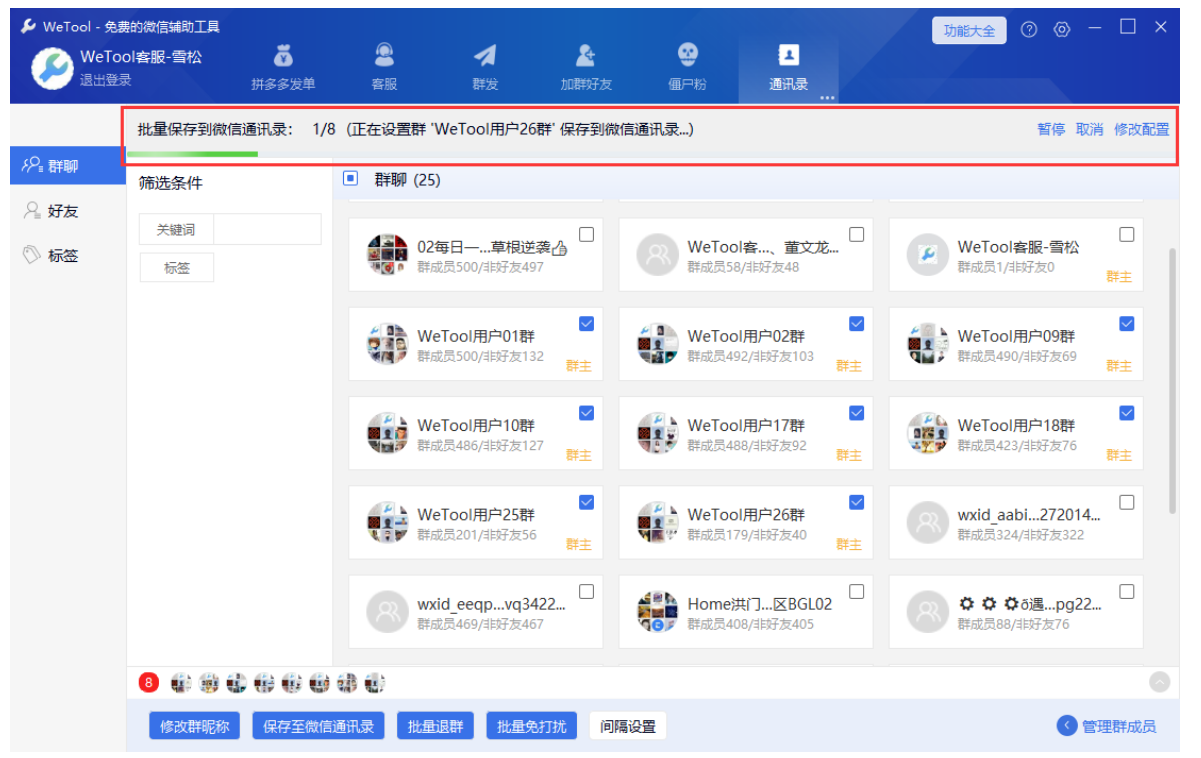Open the 通讯录 contacts icon
This screenshot has height=758, width=1201.
pyautogui.click(x=788, y=55)
